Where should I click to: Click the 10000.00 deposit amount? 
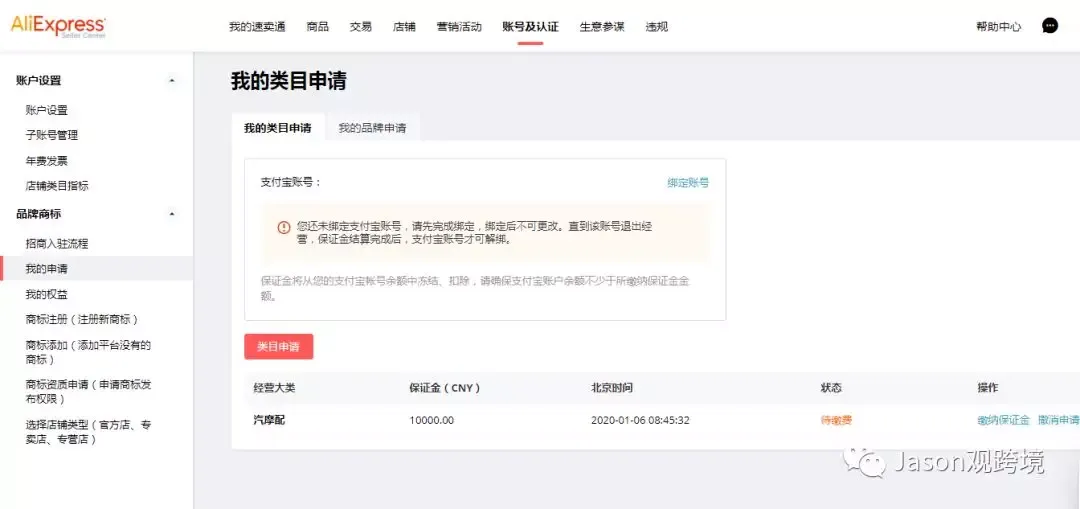(x=431, y=420)
